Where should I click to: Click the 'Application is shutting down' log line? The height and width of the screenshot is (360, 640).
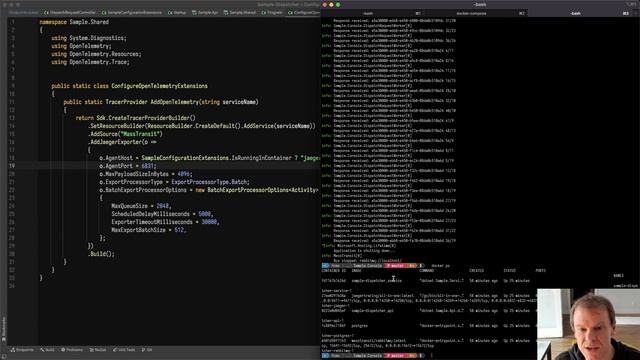(364, 251)
